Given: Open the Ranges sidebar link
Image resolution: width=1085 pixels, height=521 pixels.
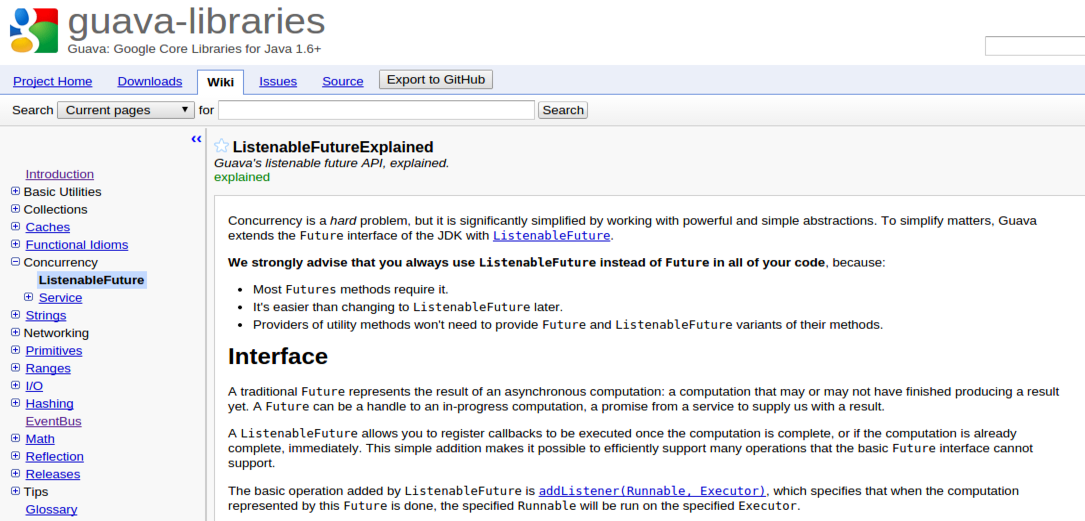Looking at the screenshot, I should tap(48, 368).
